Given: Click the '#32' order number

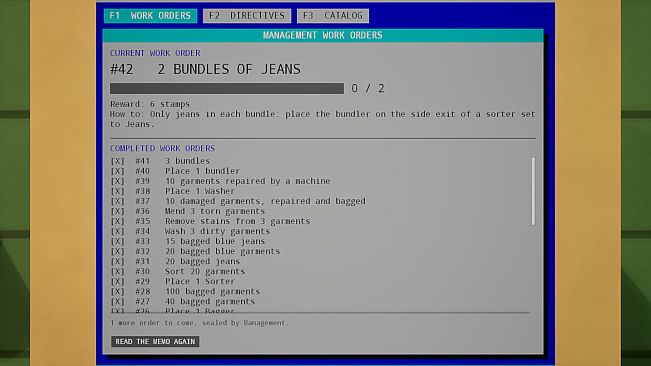Looking at the screenshot, I should [x=142, y=251].
